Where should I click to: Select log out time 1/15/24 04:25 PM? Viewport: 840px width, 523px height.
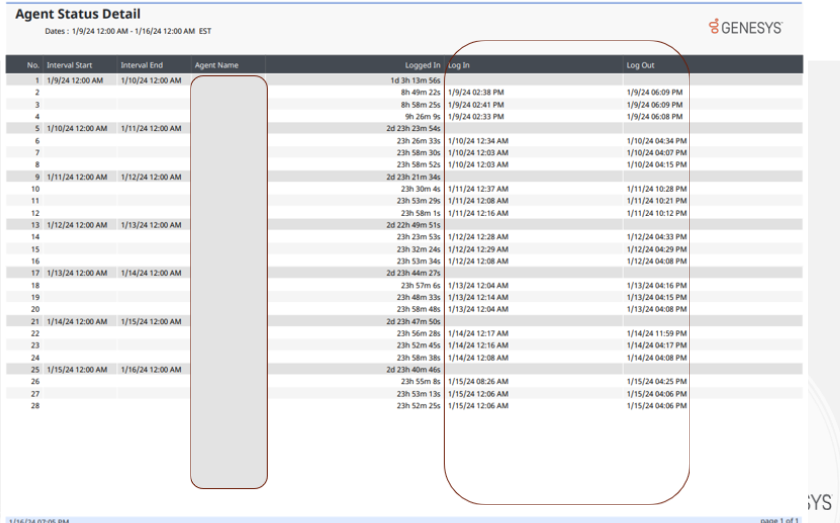[x=657, y=382]
